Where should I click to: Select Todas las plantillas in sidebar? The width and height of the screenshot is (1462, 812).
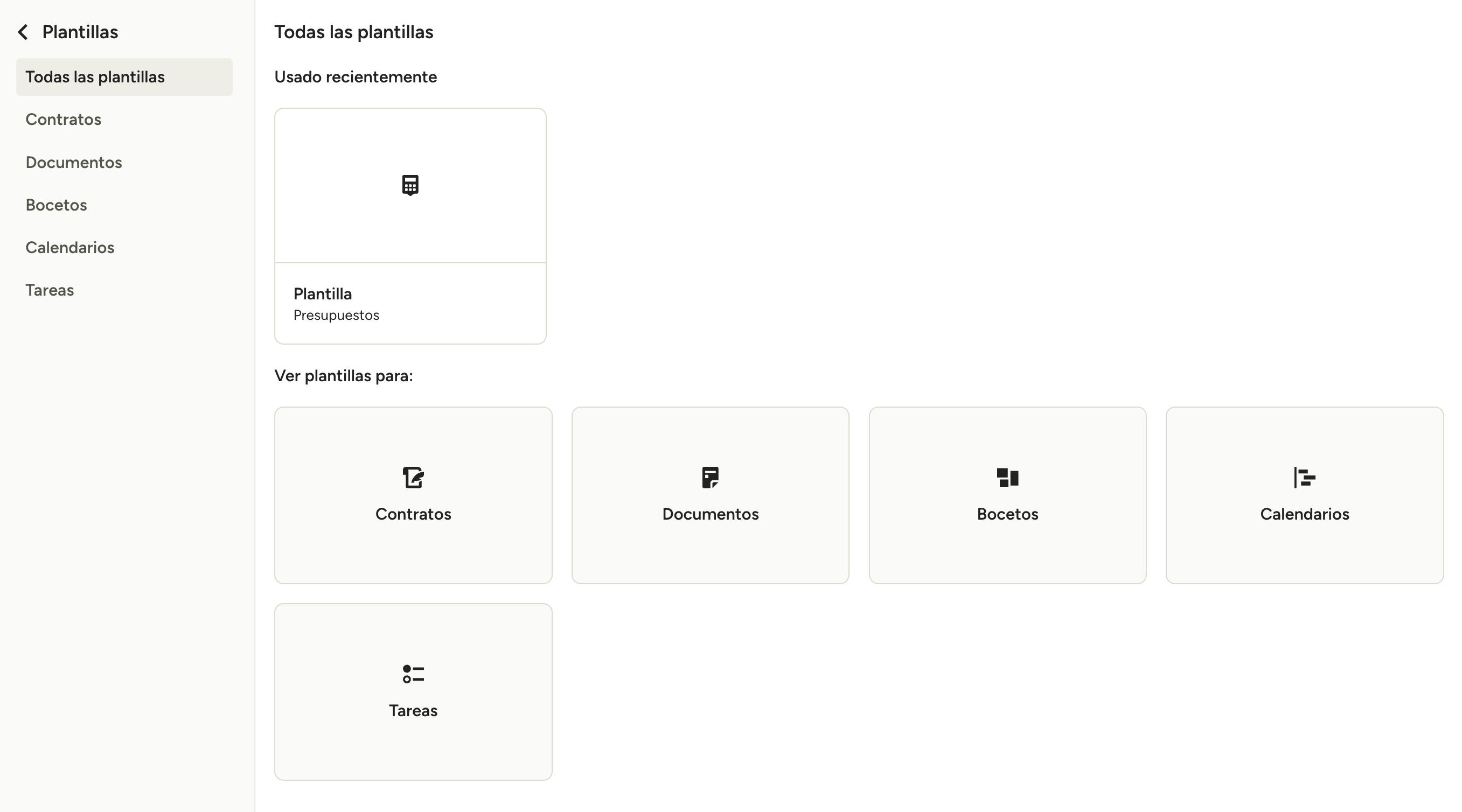(x=95, y=77)
